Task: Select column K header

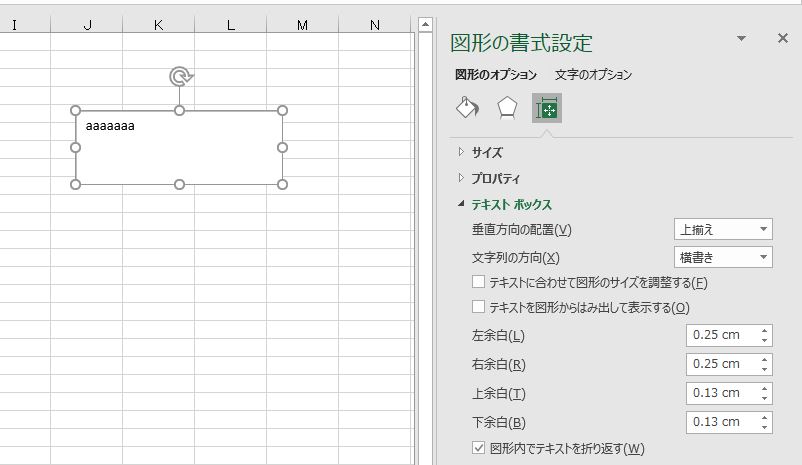Action: tap(159, 25)
